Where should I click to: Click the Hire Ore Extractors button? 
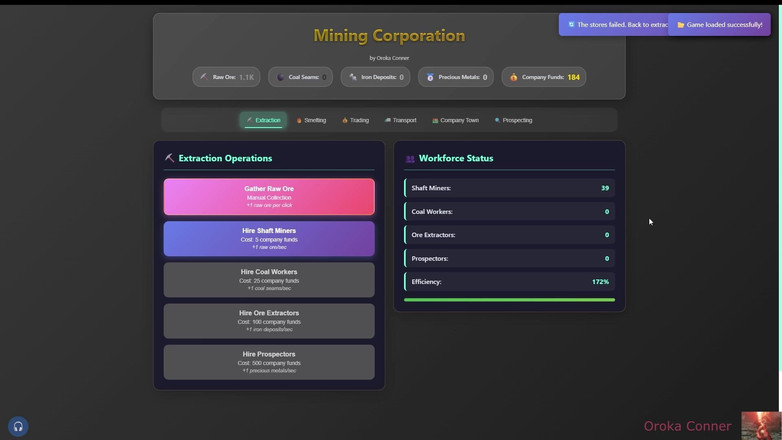[269, 321]
